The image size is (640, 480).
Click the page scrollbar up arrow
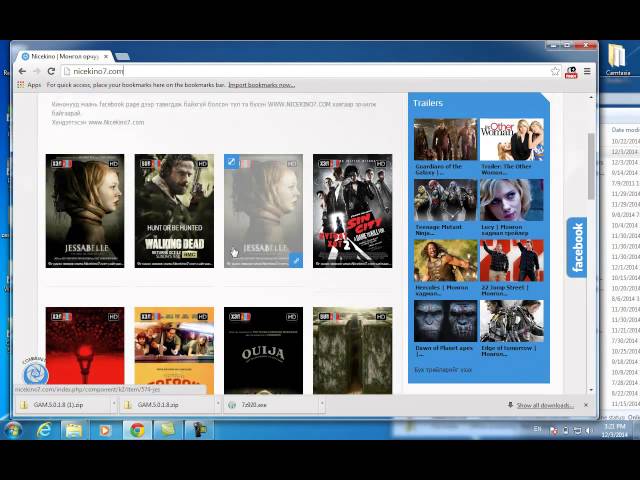(x=591, y=98)
